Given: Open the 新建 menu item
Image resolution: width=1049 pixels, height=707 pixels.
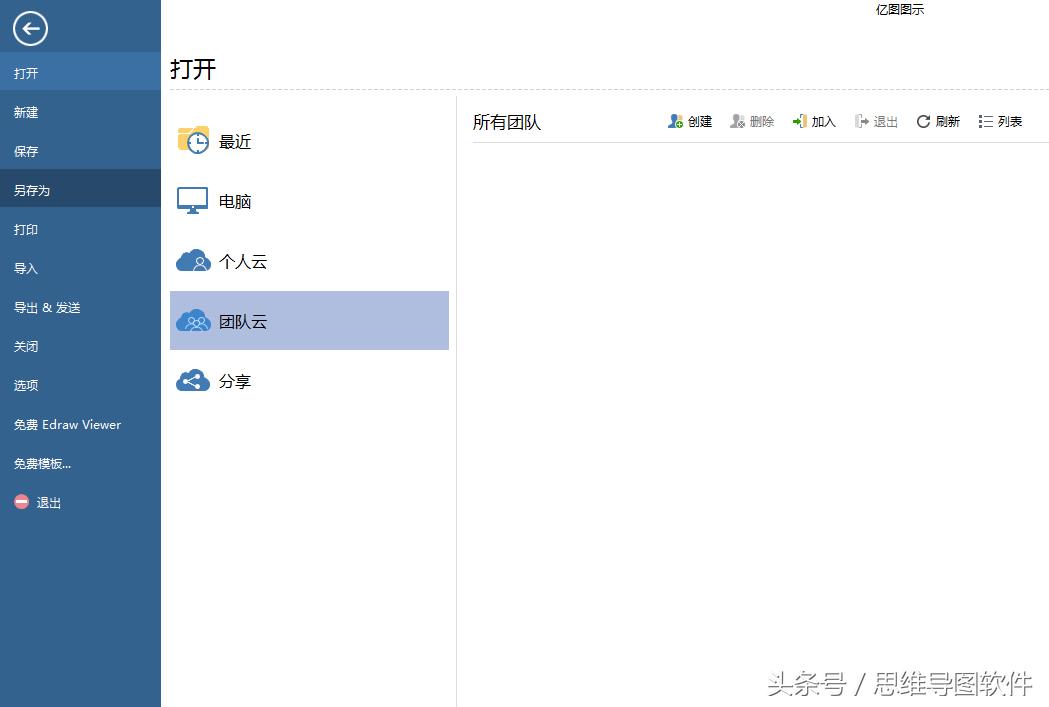Looking at the screenshot, I should pos(26,112).
